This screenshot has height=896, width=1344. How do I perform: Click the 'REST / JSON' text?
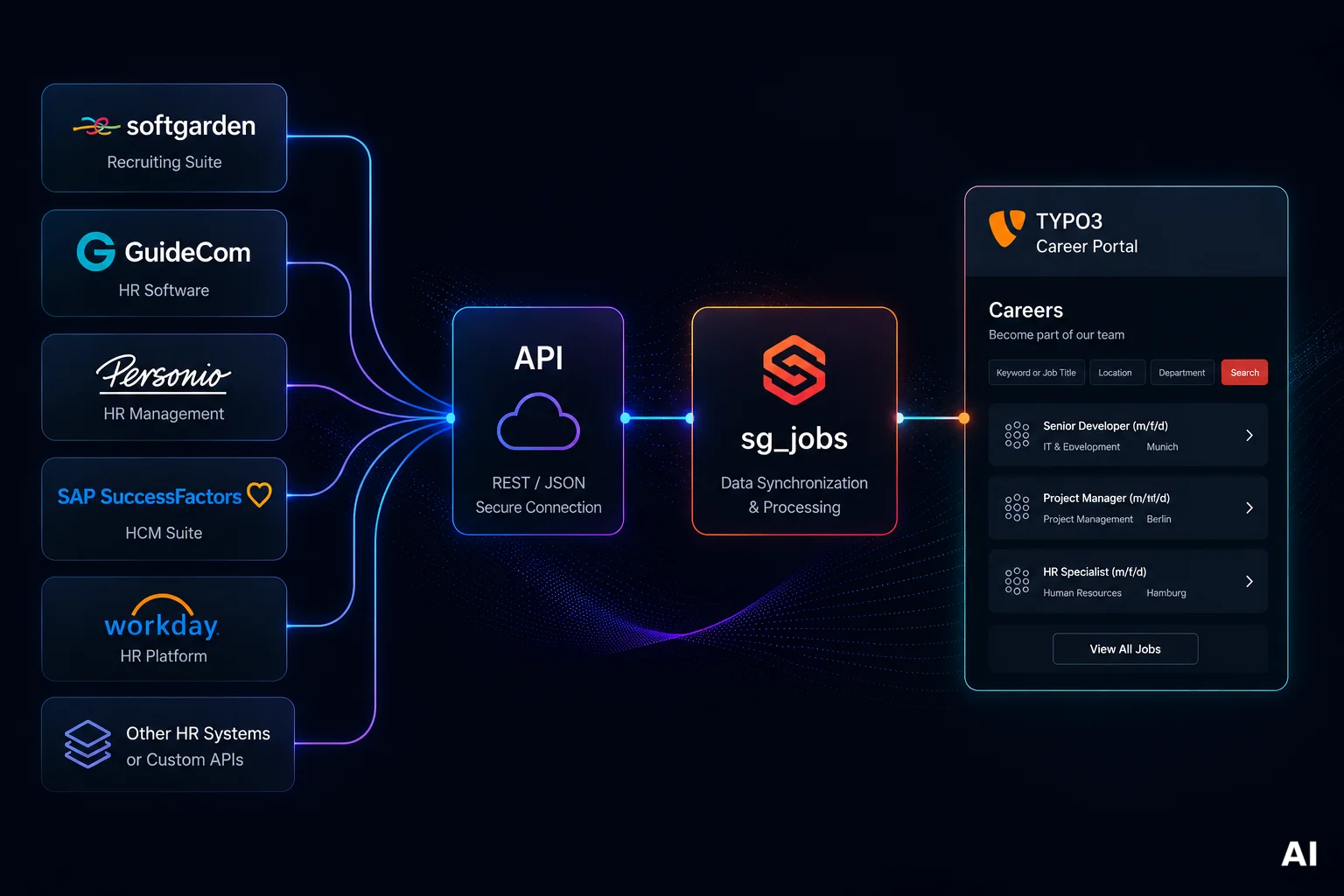(x=538, y=483)
